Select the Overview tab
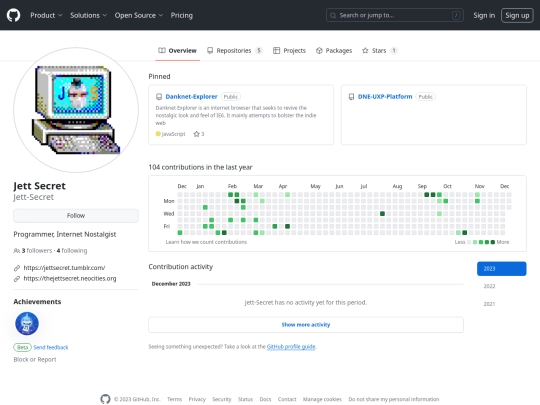The image size is (540, 405). pos(177,51)
